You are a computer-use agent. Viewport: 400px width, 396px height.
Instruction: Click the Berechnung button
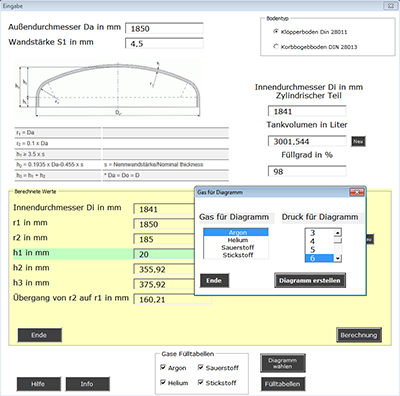(x=359, y=335)
